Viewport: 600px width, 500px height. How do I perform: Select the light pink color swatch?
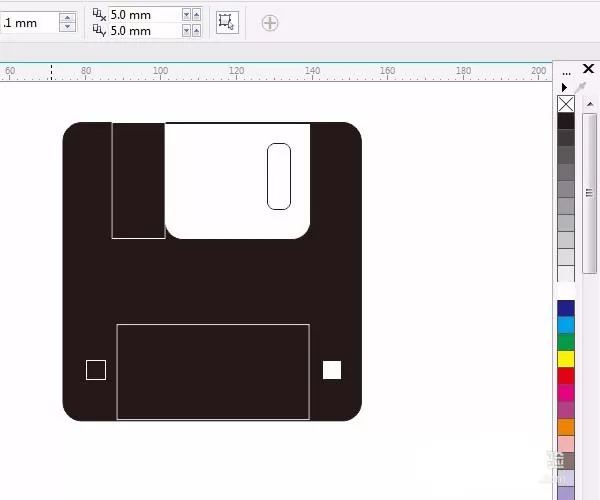point(566,444)
